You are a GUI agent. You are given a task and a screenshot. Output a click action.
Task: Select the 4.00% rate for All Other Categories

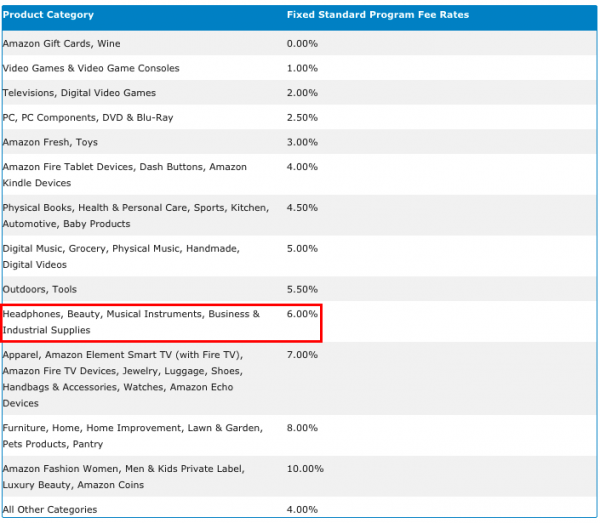[x=302, y=510]
